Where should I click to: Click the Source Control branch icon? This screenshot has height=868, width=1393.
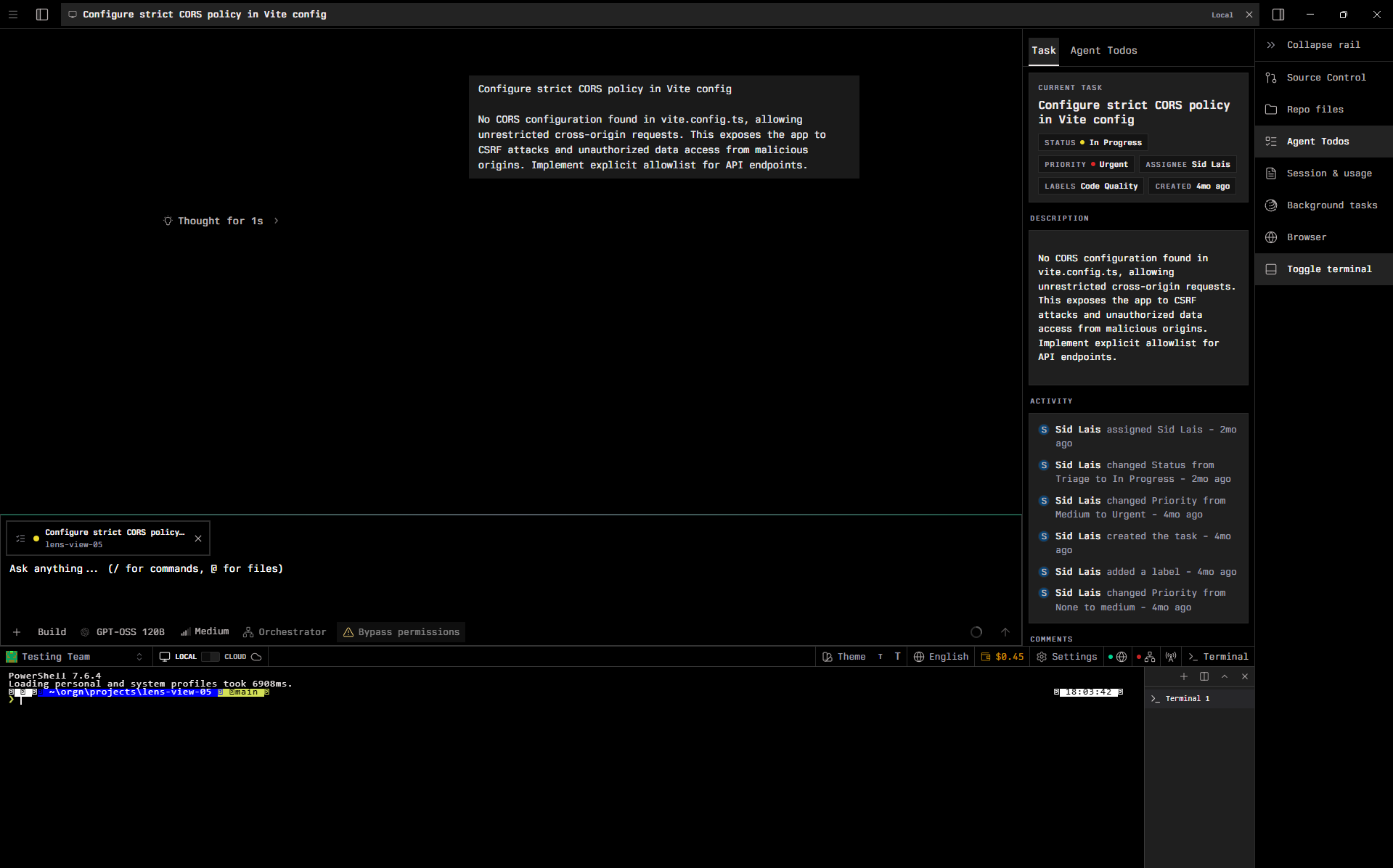[1271, 78]
